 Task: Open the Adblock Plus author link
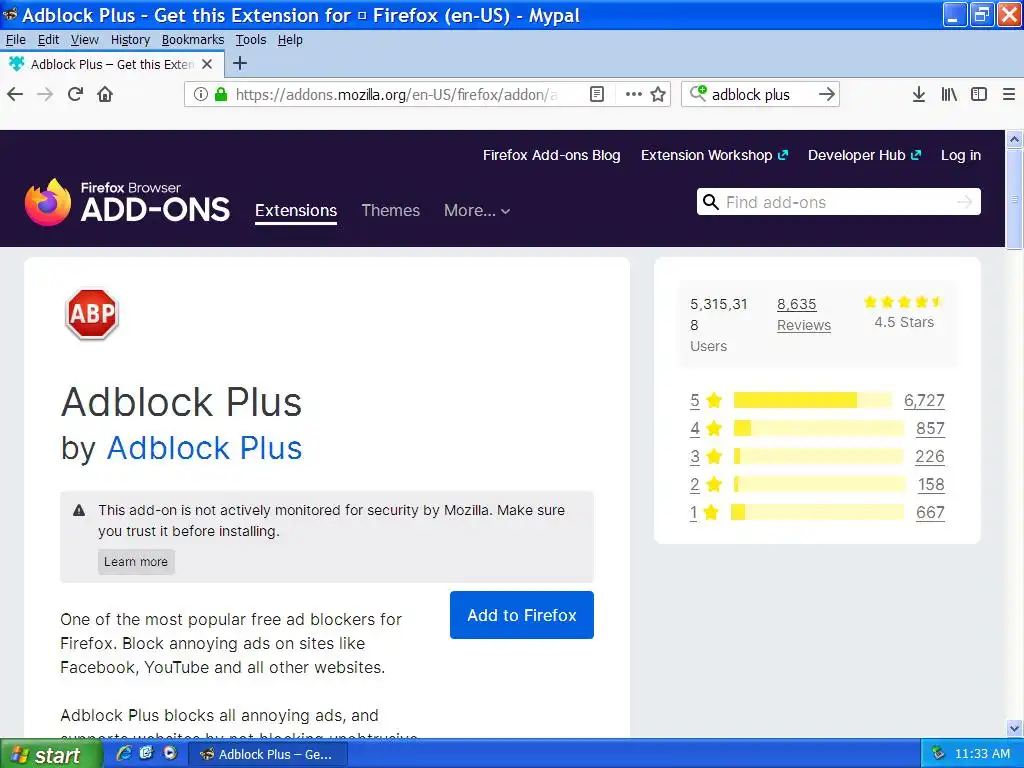204,448
